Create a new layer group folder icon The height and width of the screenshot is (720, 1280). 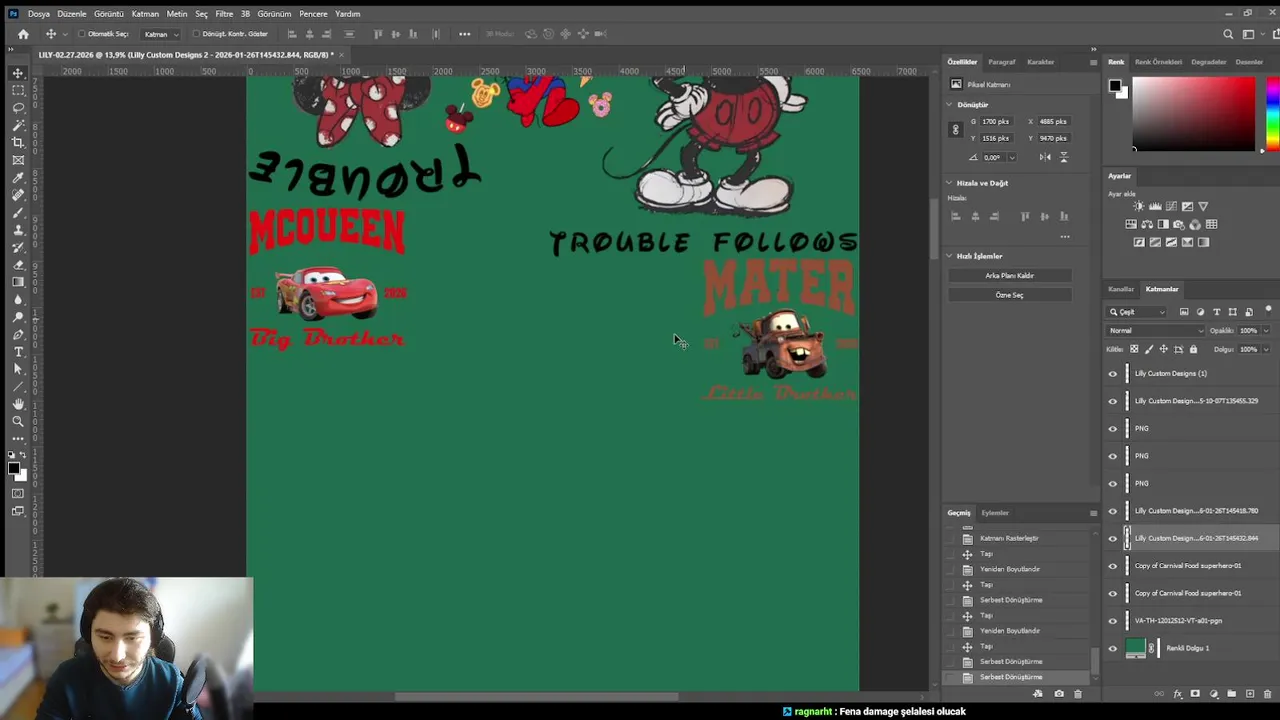tap(1231, 694)
